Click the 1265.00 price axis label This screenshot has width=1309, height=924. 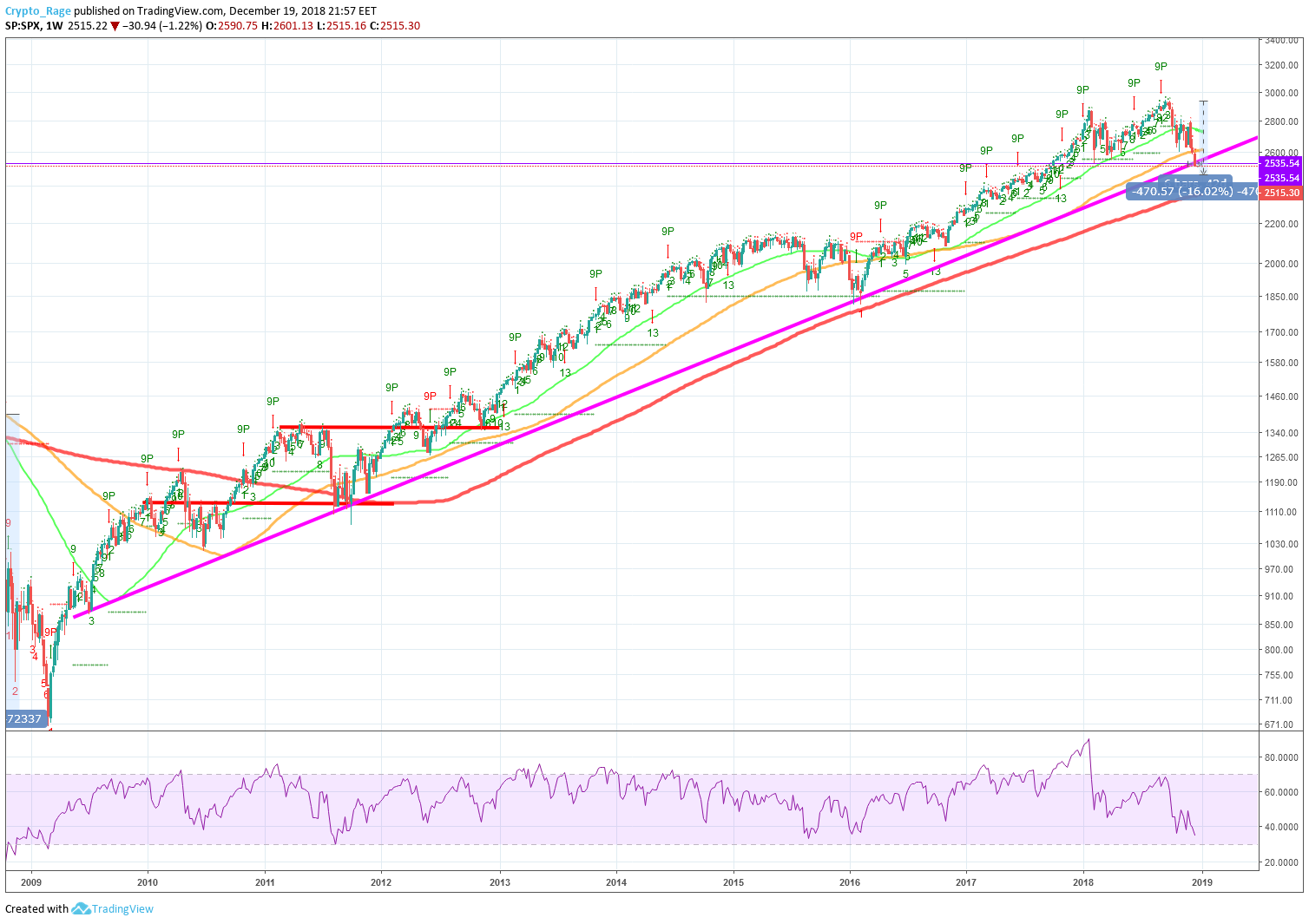point(1282,457)
